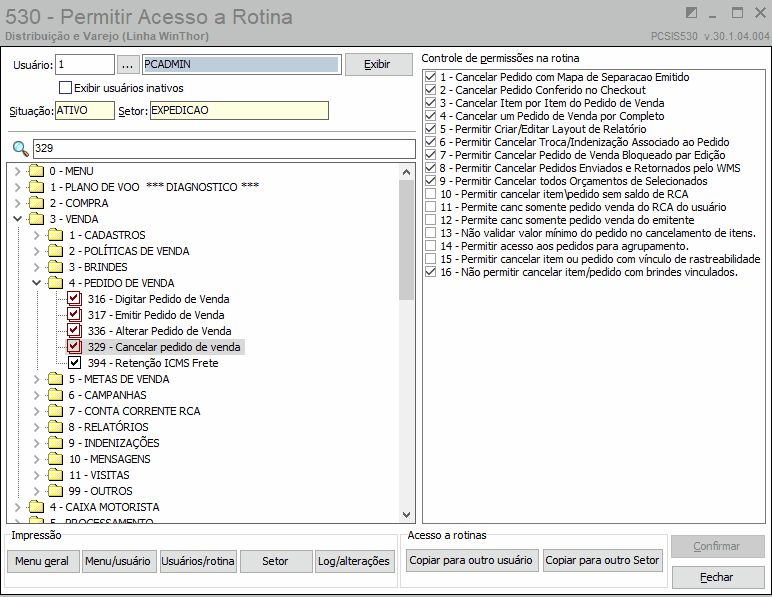Viewport: 772px width, 597px height.
Task: Enable permission 15 - vínculo de rastreabilidade
Action: pyautogui.click(x=431, y=259)
